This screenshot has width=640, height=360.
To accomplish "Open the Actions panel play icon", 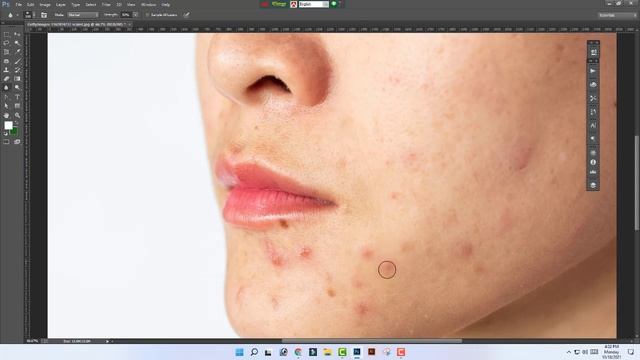I will (x=593, y=71).
